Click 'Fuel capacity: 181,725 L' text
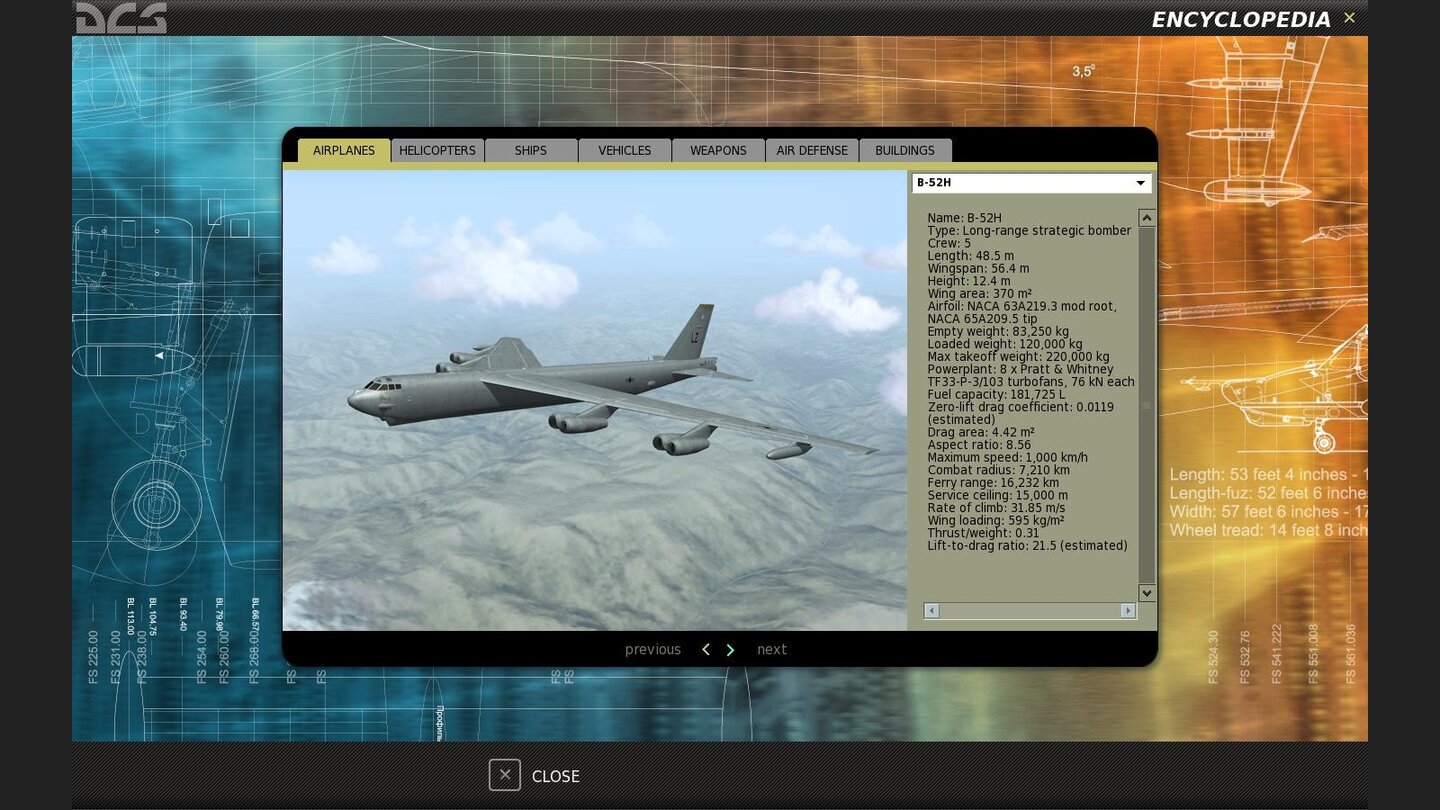The width and height of the screenshot is (1440, 810). point(998,395)
